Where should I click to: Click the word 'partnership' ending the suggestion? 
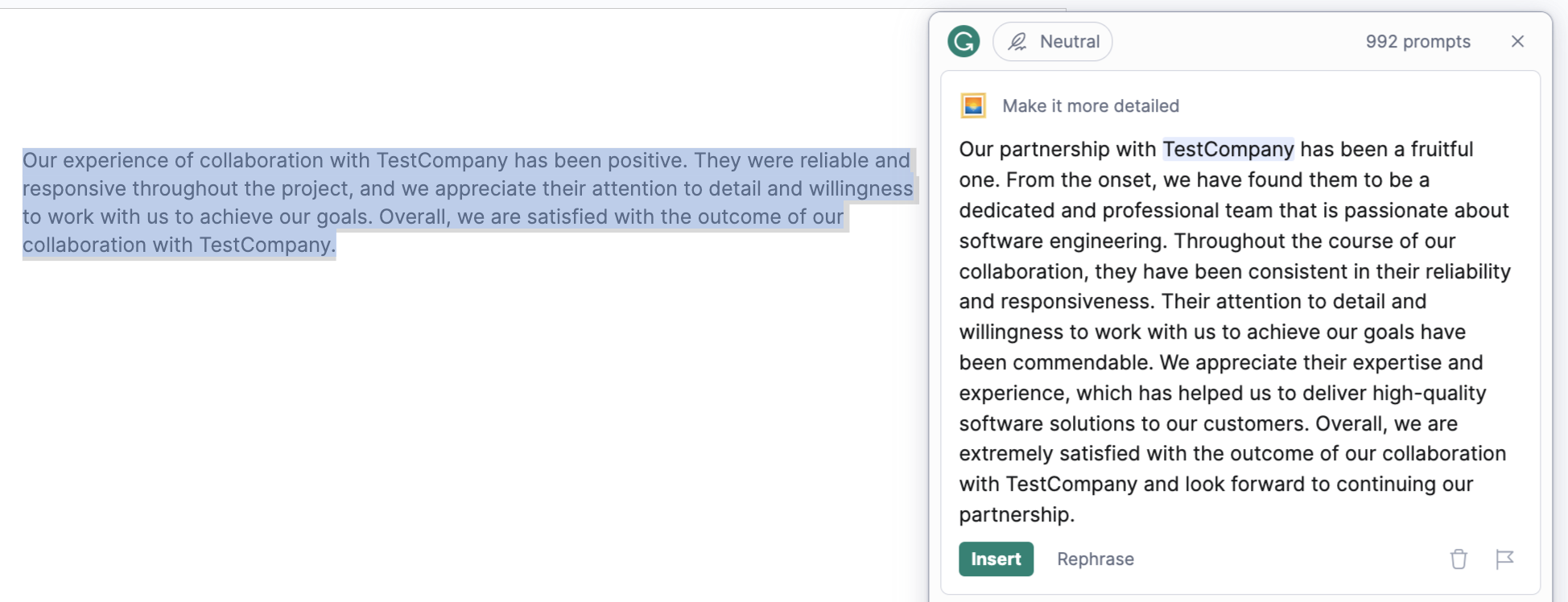pos(1016,513)
